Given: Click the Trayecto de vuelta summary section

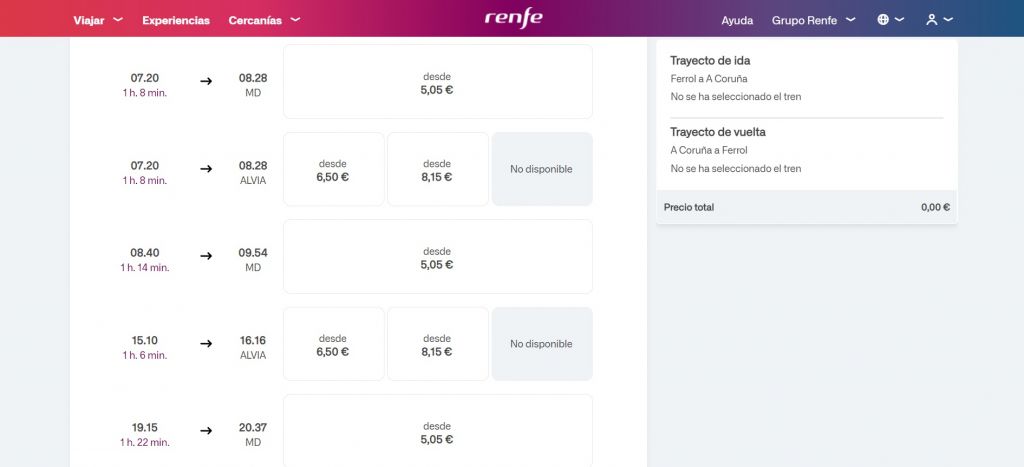Looking at the screenshot, I should (807, 150).
